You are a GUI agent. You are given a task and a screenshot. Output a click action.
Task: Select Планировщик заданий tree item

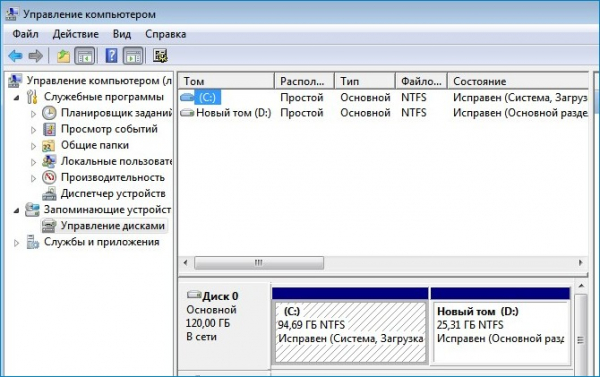(116, 113)
